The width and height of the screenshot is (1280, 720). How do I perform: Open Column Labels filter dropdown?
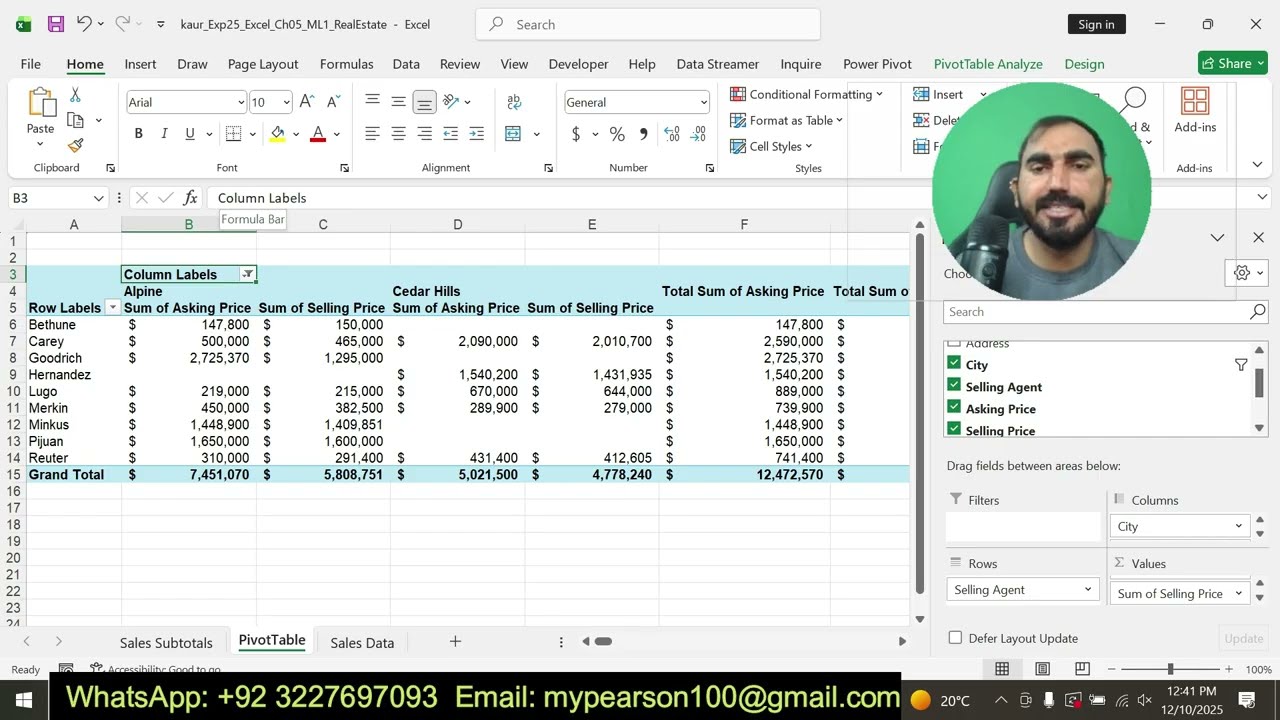247,274
